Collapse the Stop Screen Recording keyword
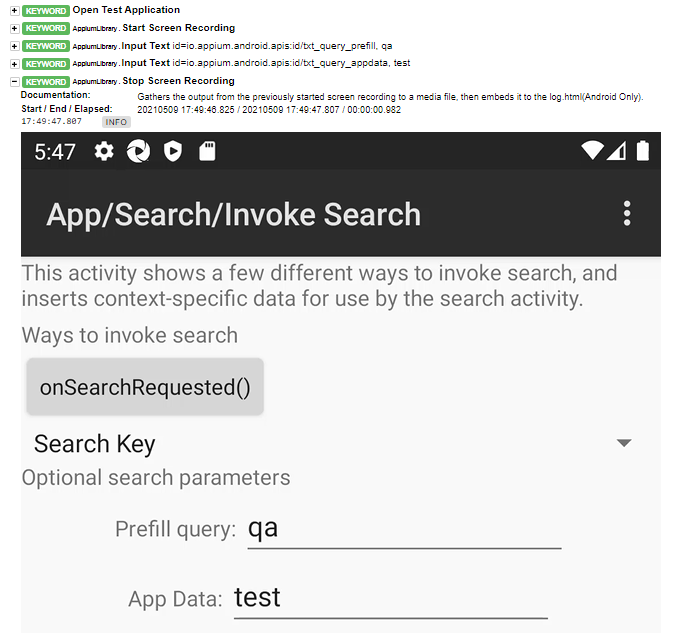This screenshot has height=633, width=677. click(14, 82)
